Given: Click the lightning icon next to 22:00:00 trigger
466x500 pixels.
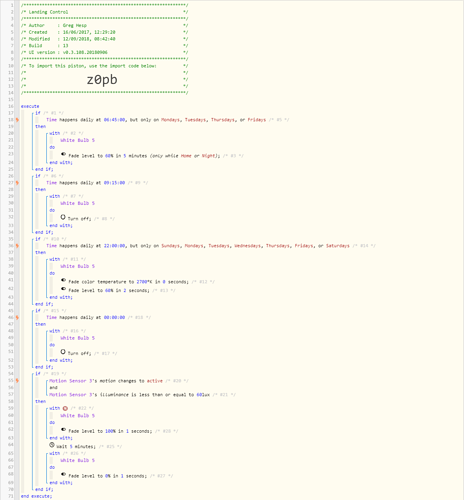Looking at the screenshot, I should 17,246.
